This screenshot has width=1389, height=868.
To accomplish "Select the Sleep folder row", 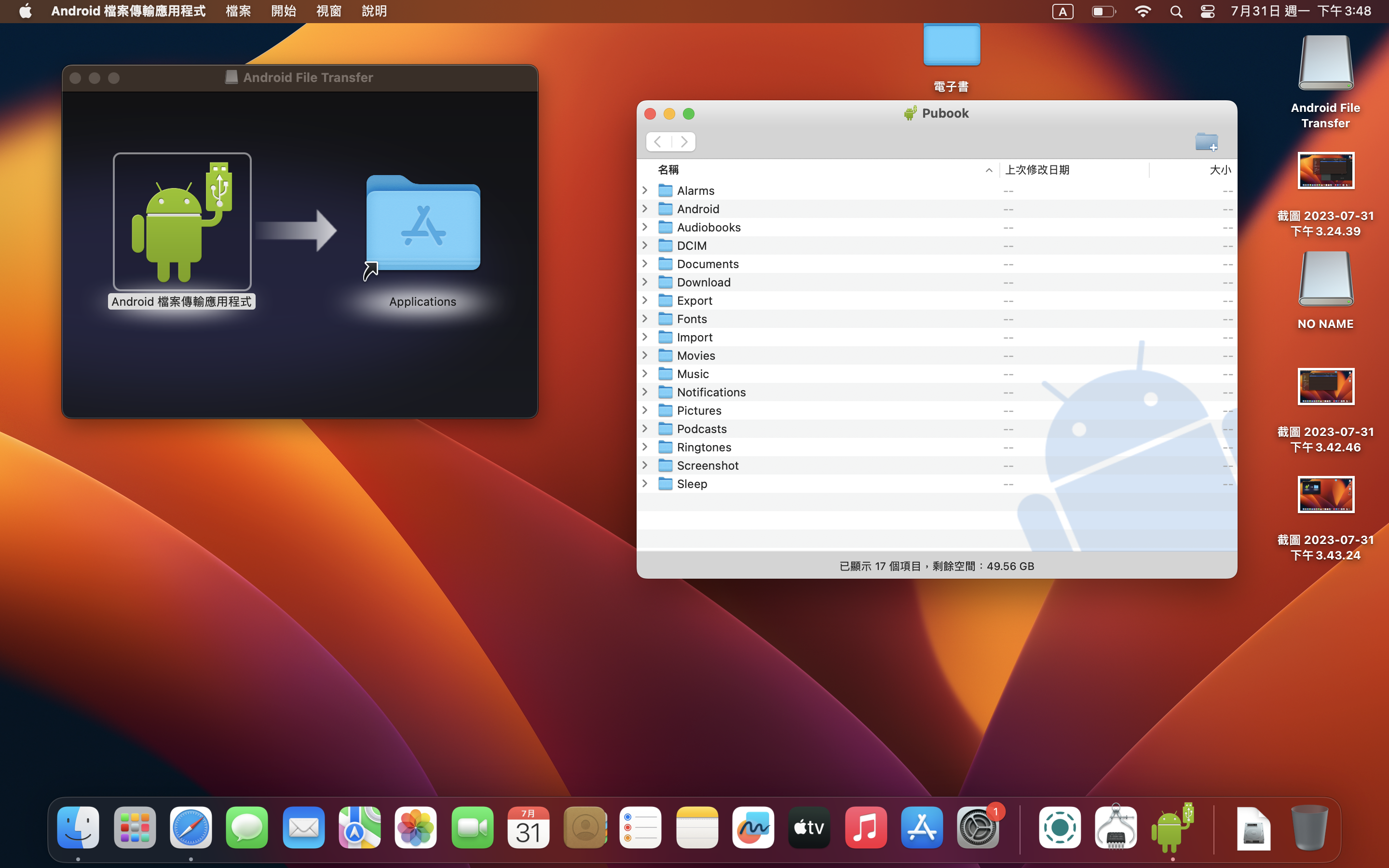I will coord(937,484).
